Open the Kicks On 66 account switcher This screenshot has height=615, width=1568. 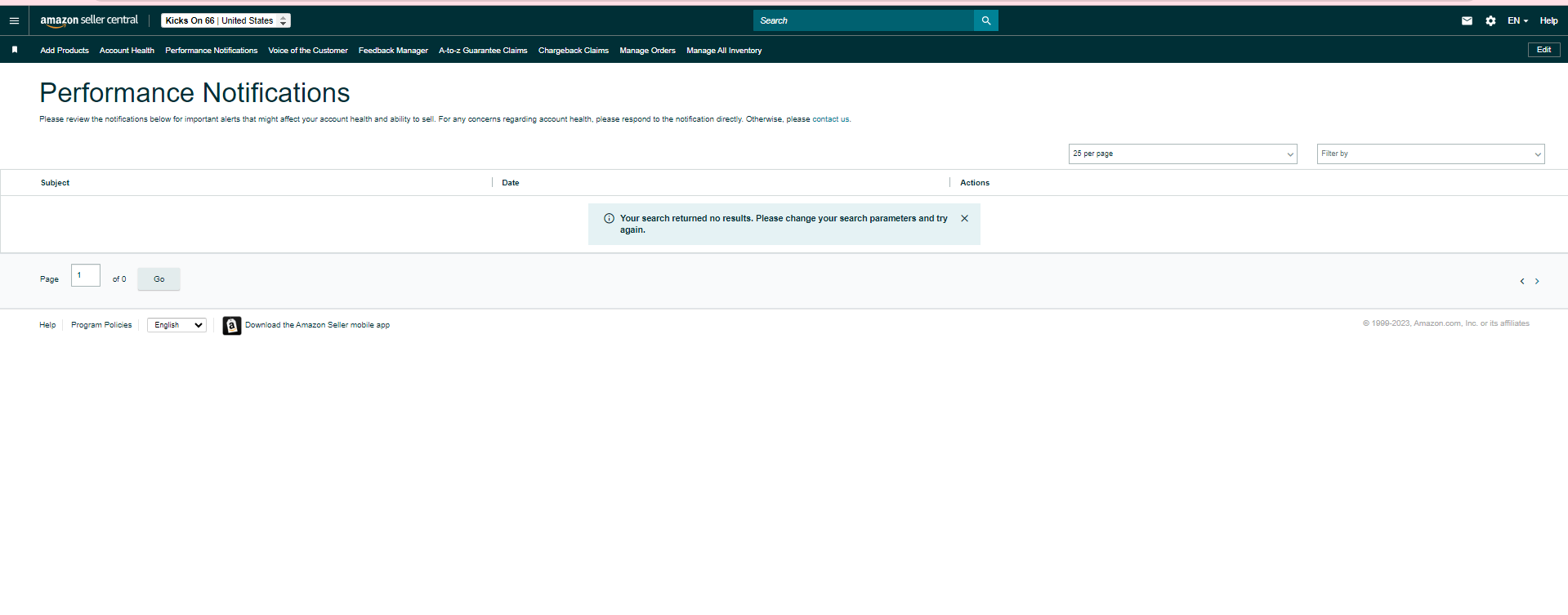point(226,20)
